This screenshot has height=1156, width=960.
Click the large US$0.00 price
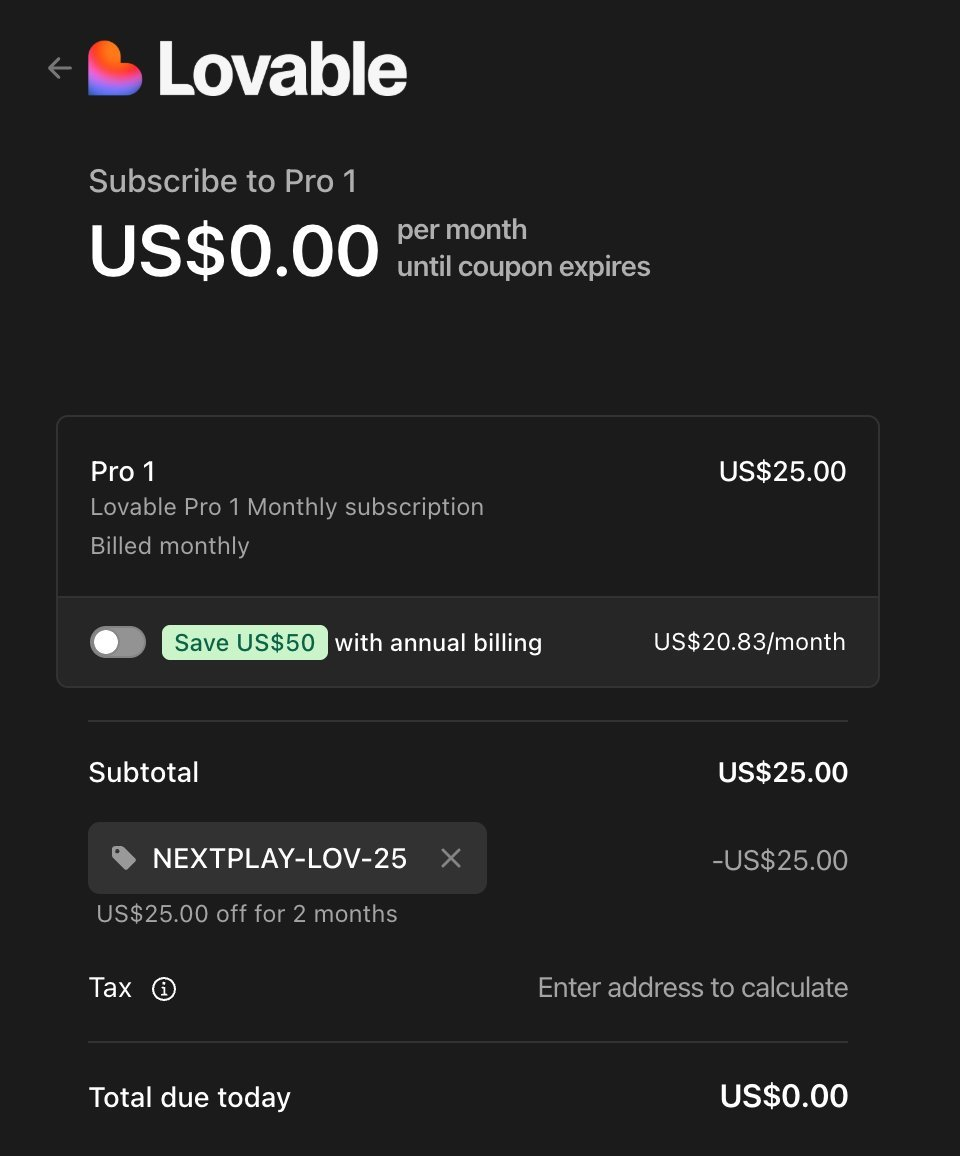[x=234, y=250]
